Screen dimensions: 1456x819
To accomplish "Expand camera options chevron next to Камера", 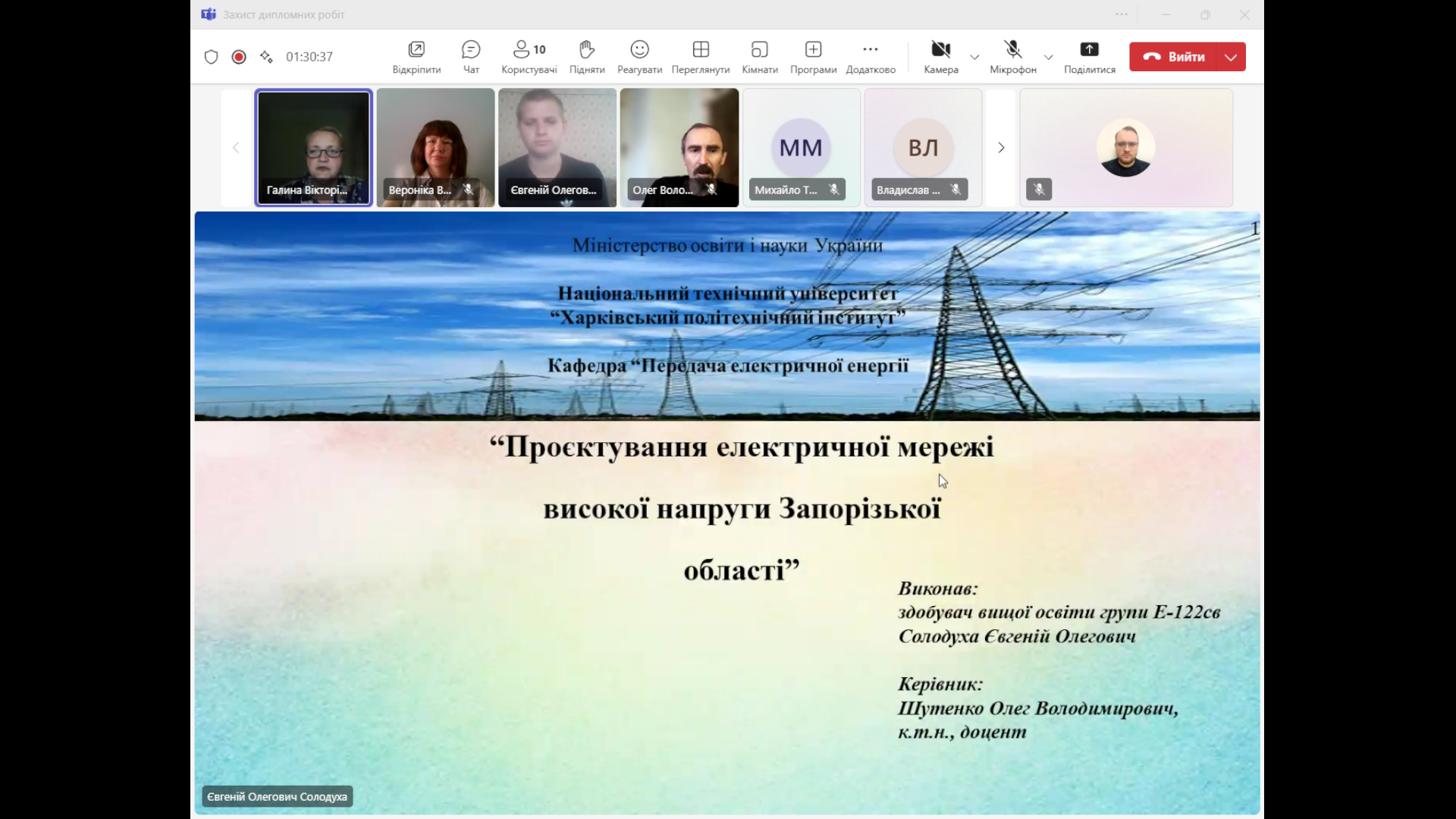I will 974,57.
